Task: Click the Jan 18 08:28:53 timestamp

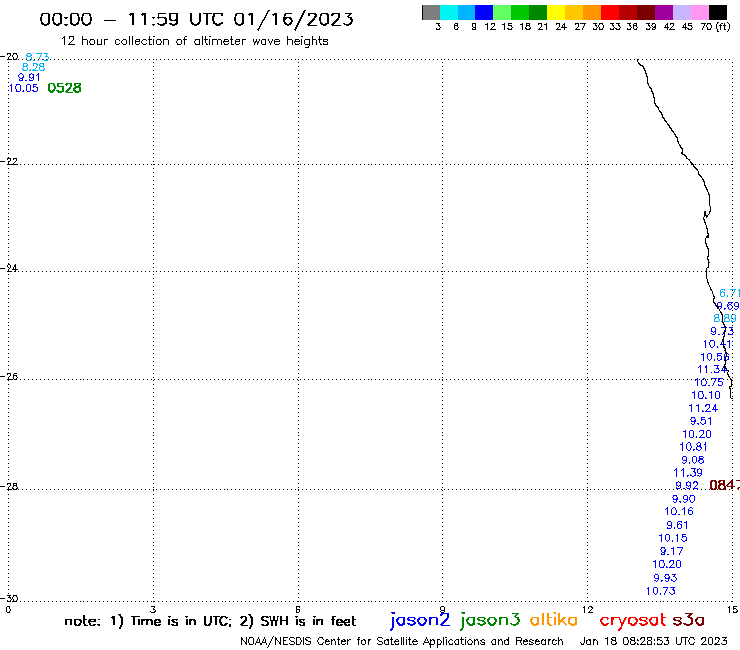Action: (x=653, y=641)
